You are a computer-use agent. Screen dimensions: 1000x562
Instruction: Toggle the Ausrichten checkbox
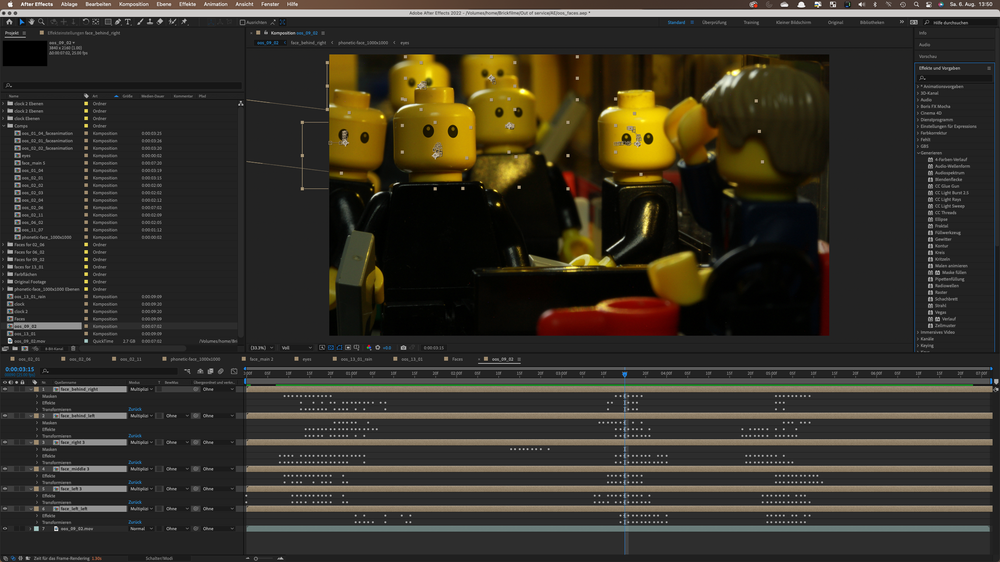242,22
